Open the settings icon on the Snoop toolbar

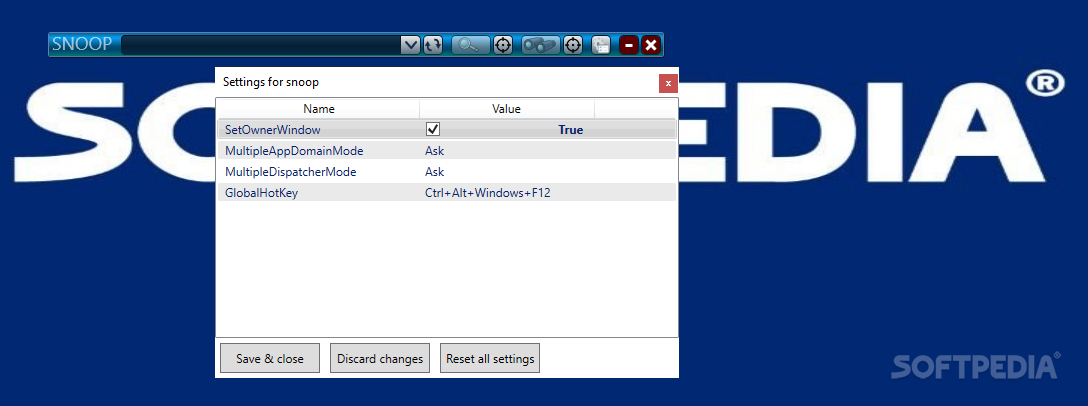(x=601, y=45)
